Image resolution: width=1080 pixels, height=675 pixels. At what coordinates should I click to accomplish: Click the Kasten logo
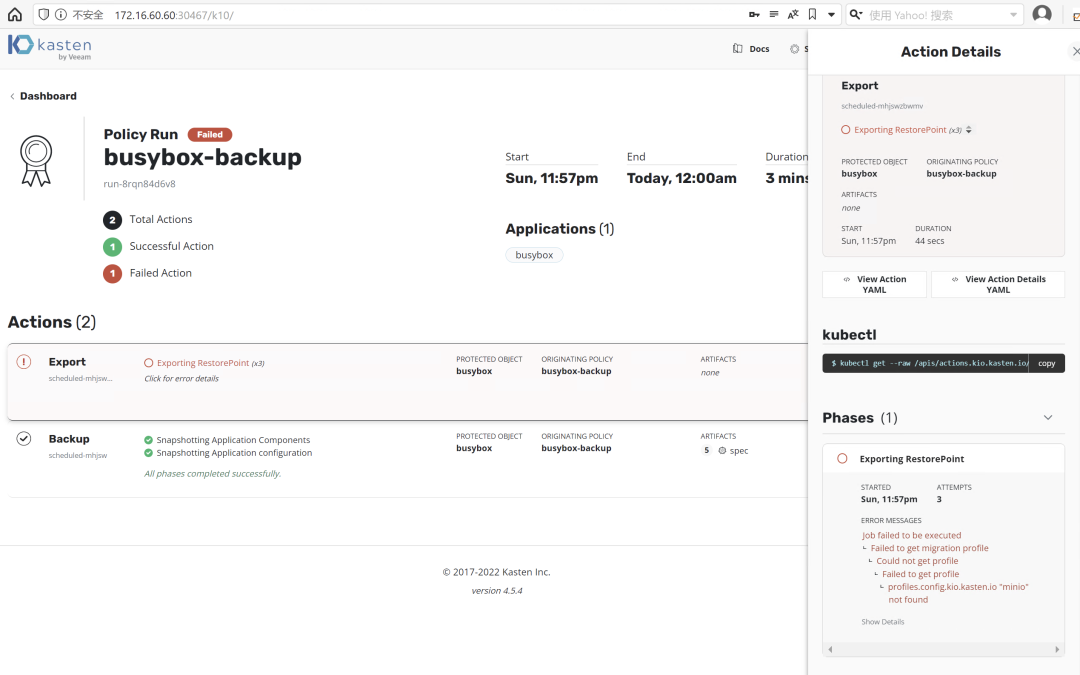[50, 47]
